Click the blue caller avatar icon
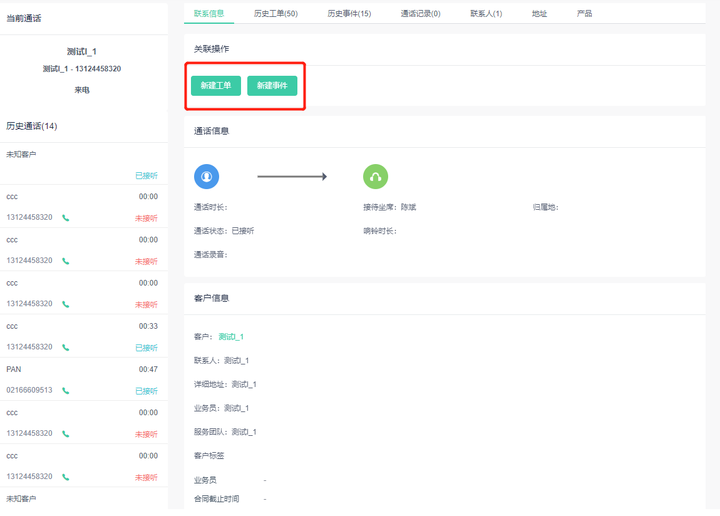Image resolution: width=720 pixels, height=516 pixels. click(x=206, y=176)
